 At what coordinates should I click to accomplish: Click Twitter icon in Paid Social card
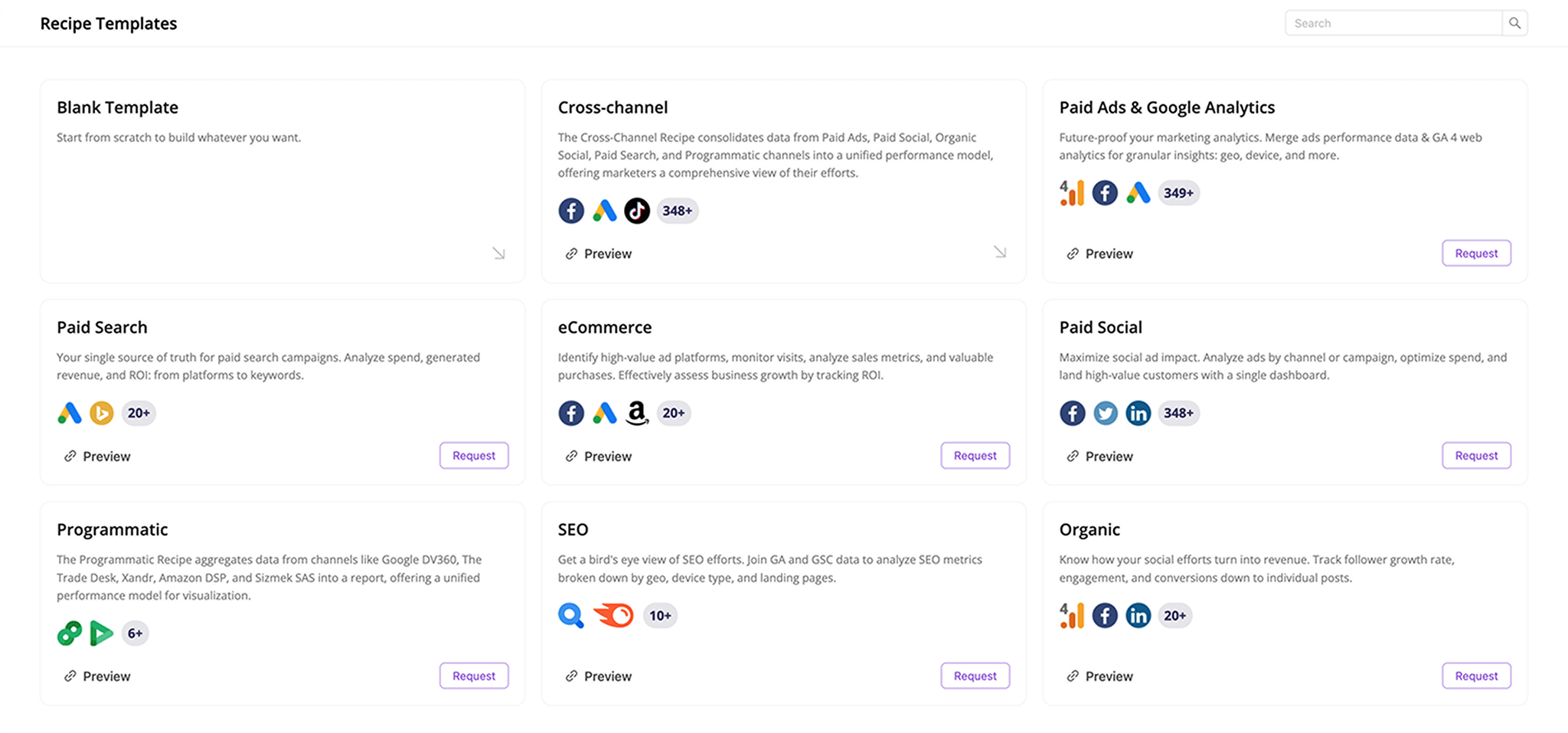(x=1105, y=413)
